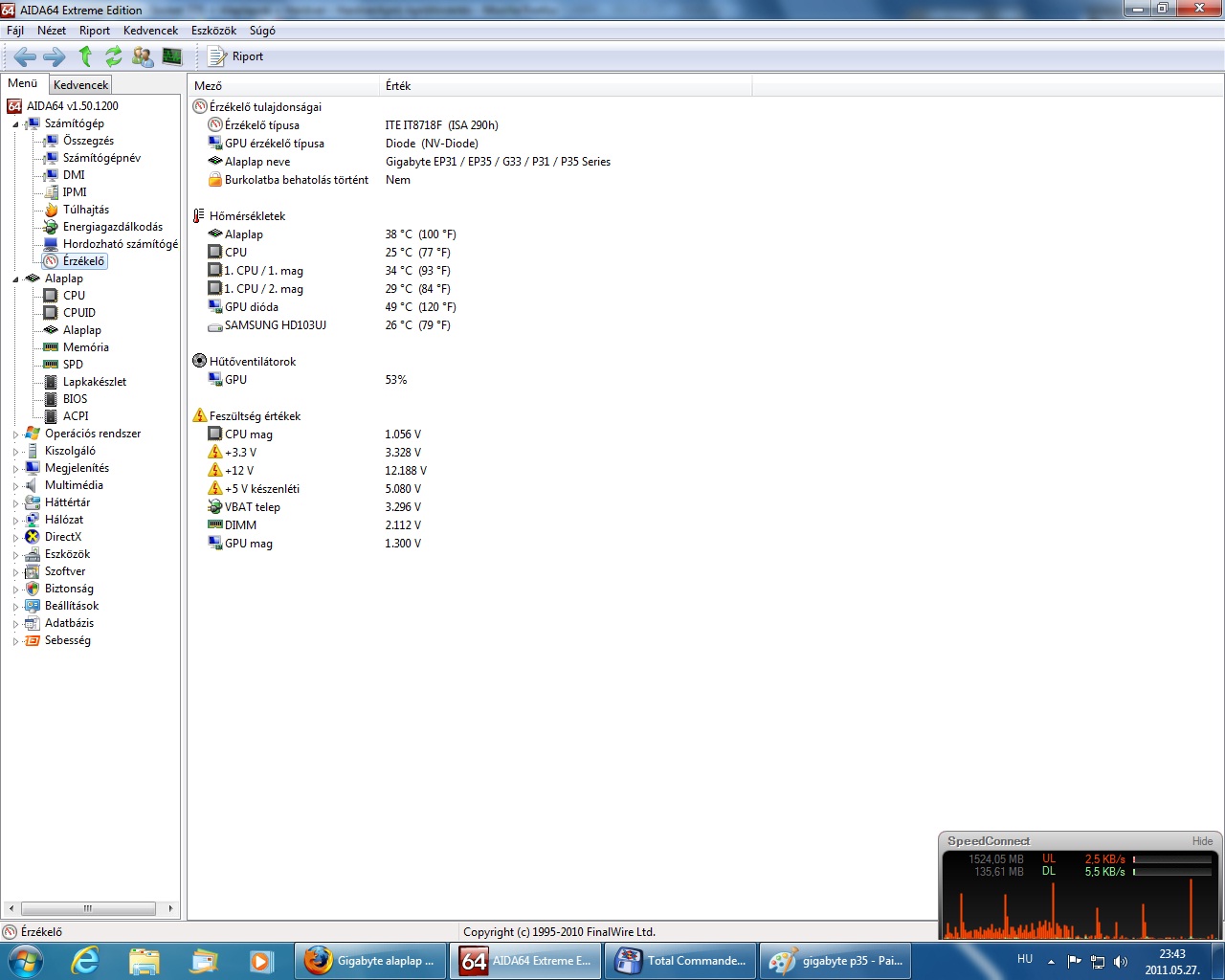Open the IPMI tree item
Screen dimensions: 1225x980
click(75, 192)
